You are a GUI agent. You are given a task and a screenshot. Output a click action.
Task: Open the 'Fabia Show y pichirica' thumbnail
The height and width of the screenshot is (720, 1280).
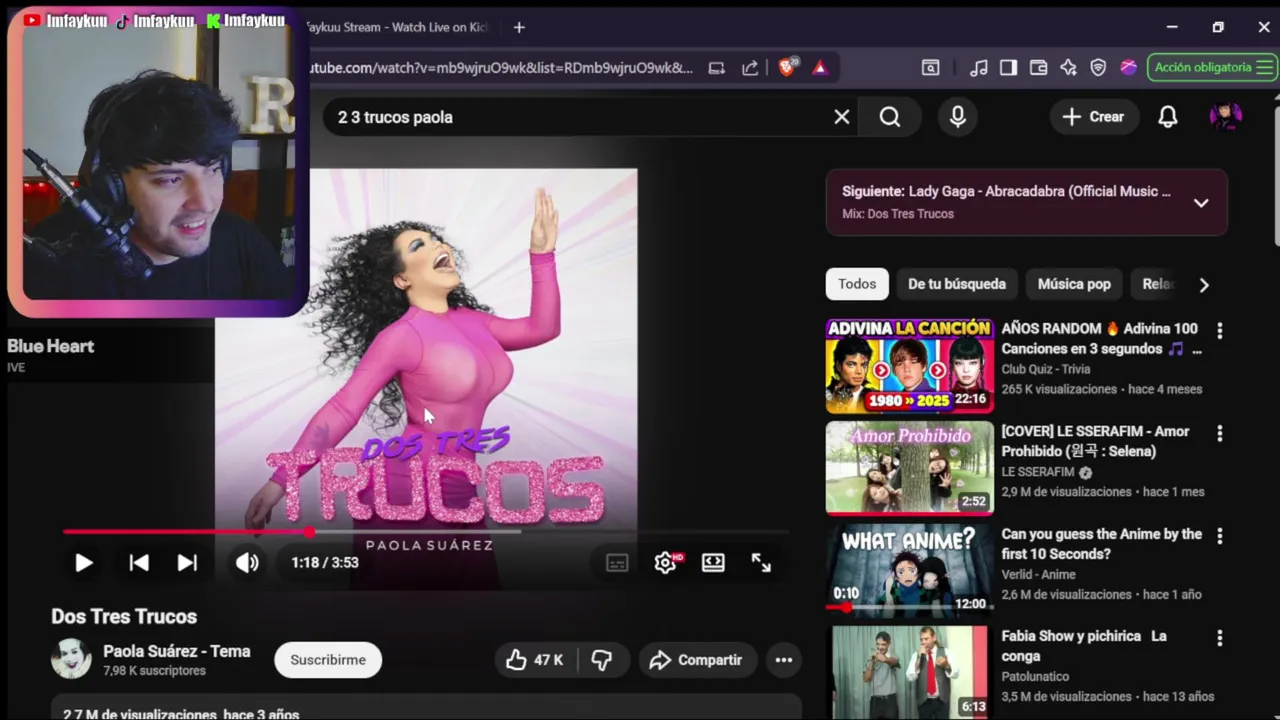pos(910,672)
